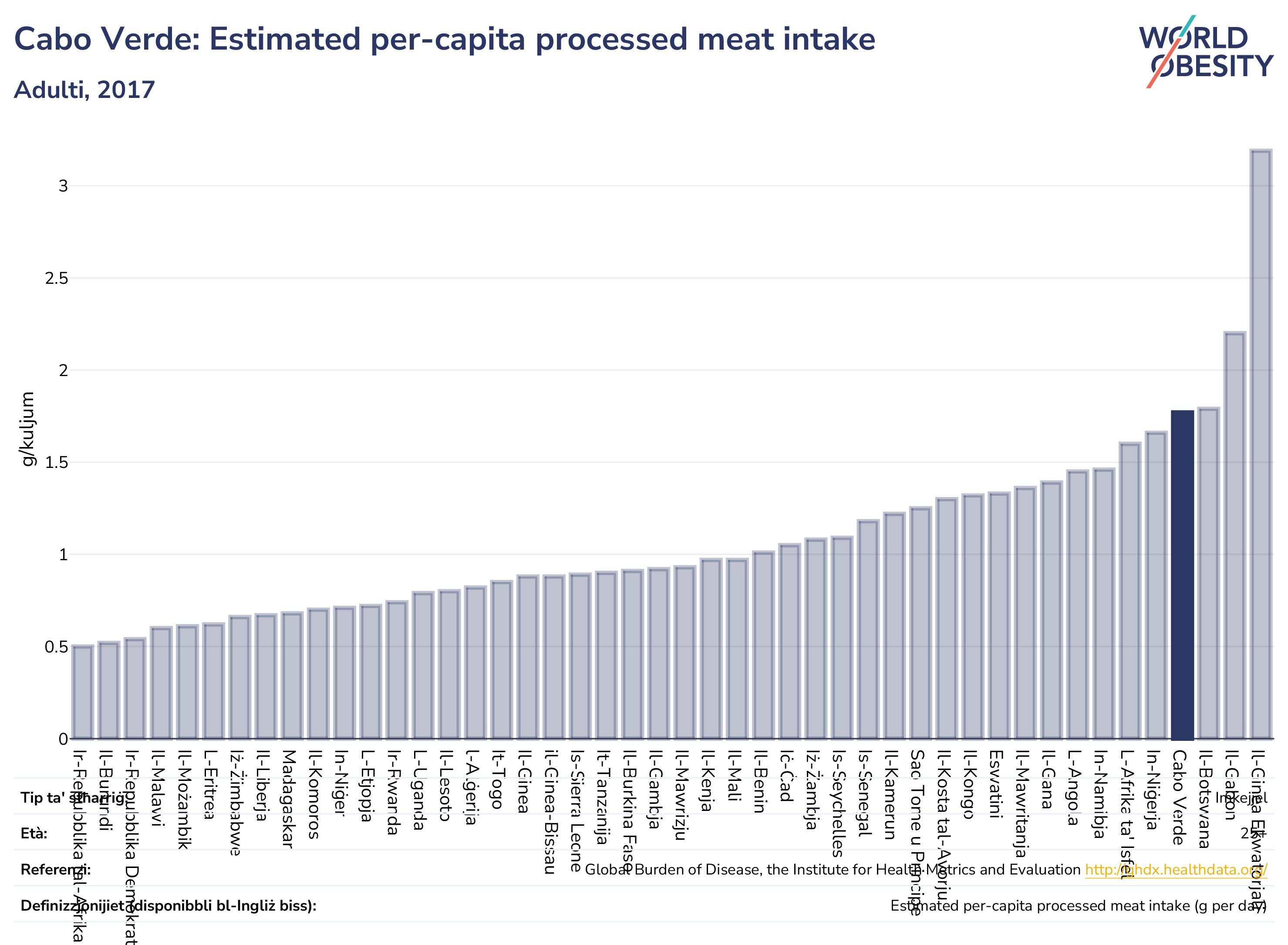This screenshot has width=1288, height=945.
Task: Select the Il-Burundi bar
Action: [109, 690]
